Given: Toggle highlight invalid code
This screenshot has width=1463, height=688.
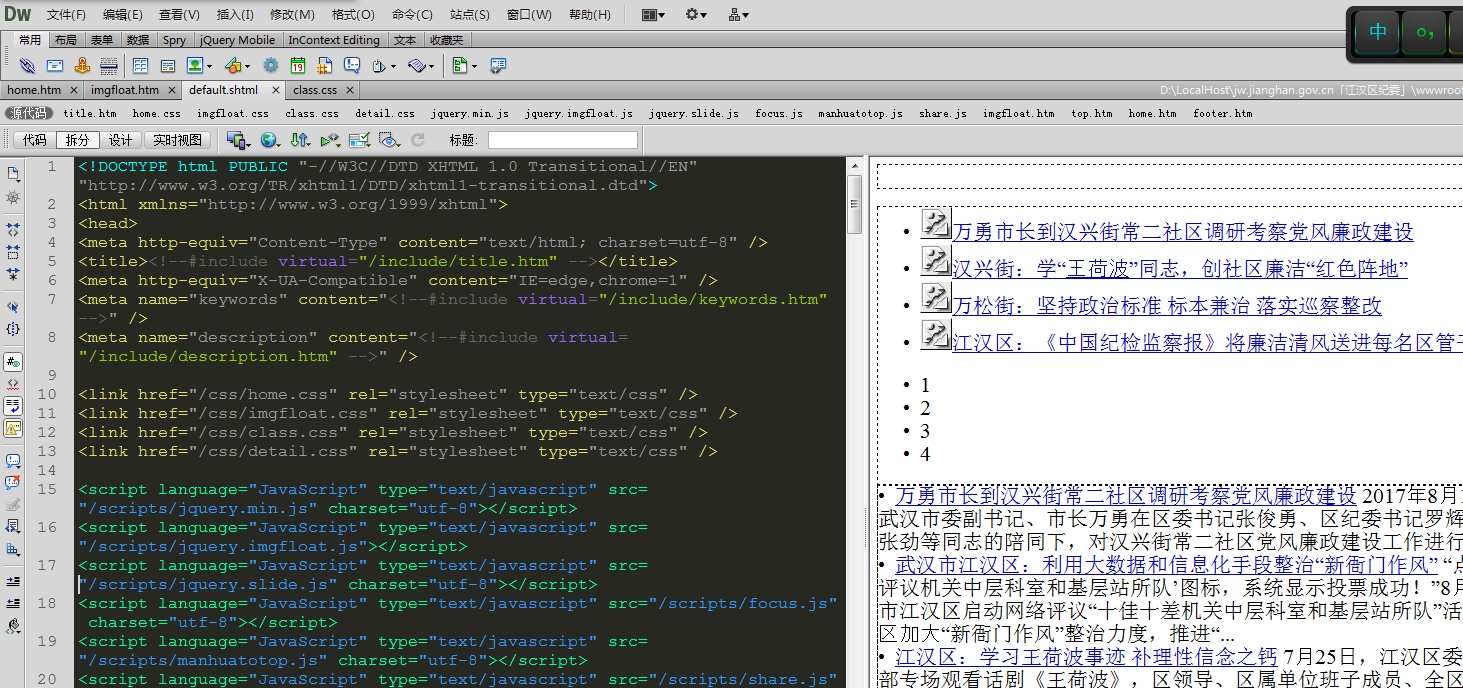Looking at the screenshot, I should [13, 384].
